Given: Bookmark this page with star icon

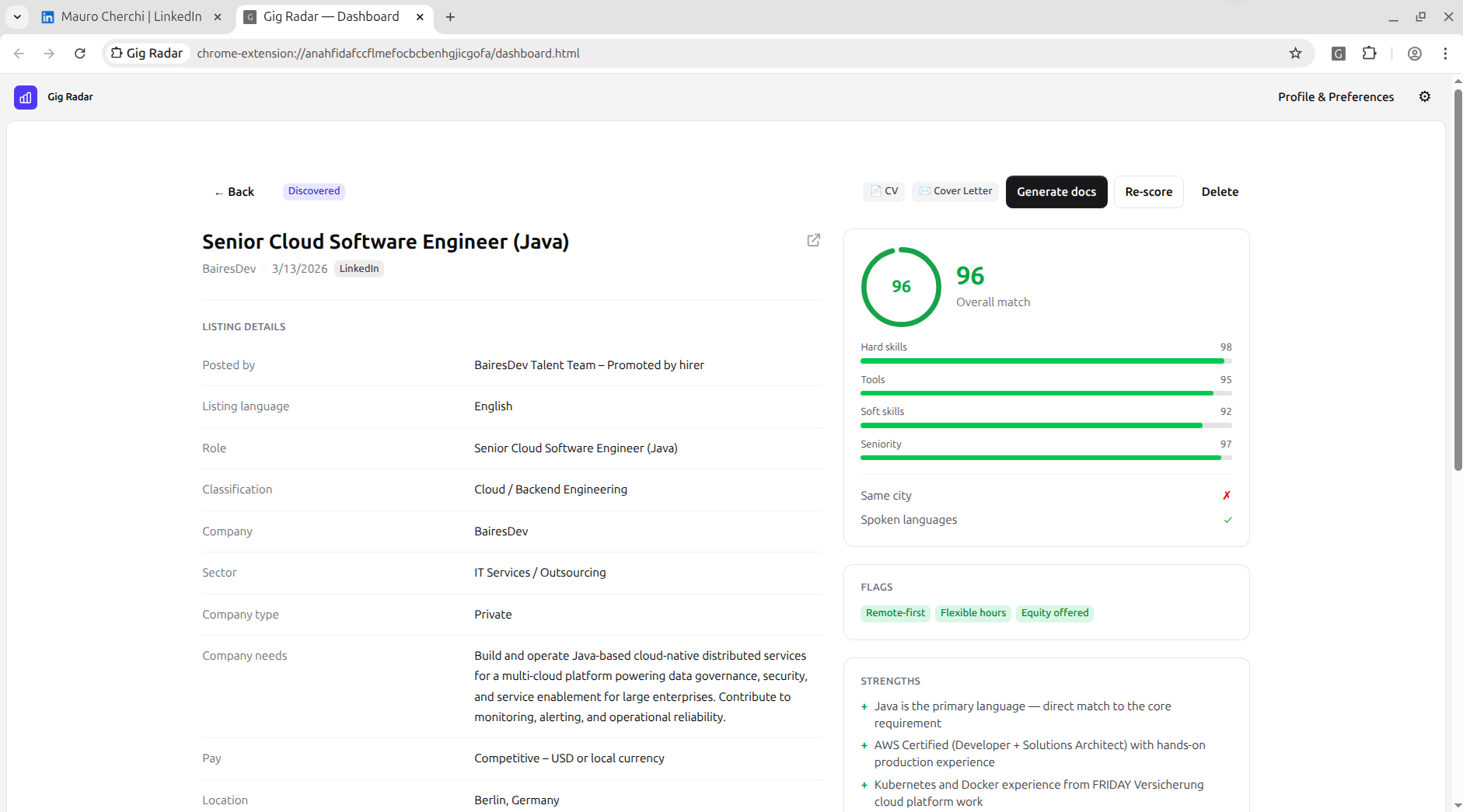Looking at the screenshot, I should point(1295,54).
